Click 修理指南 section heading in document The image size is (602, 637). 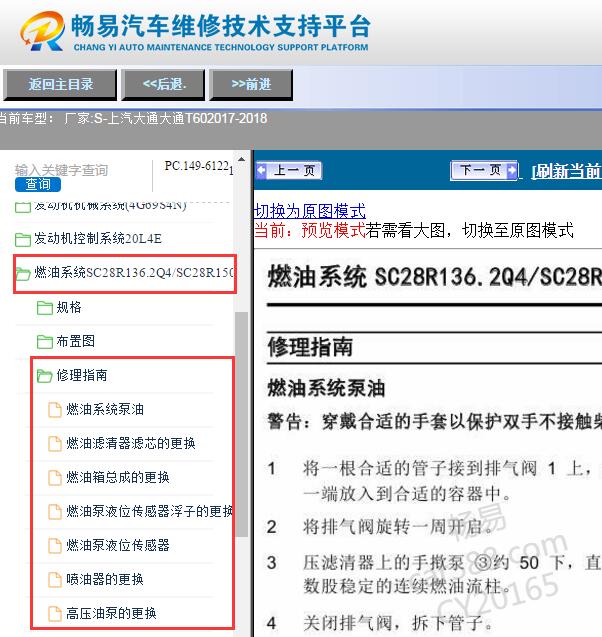[310, 347]
